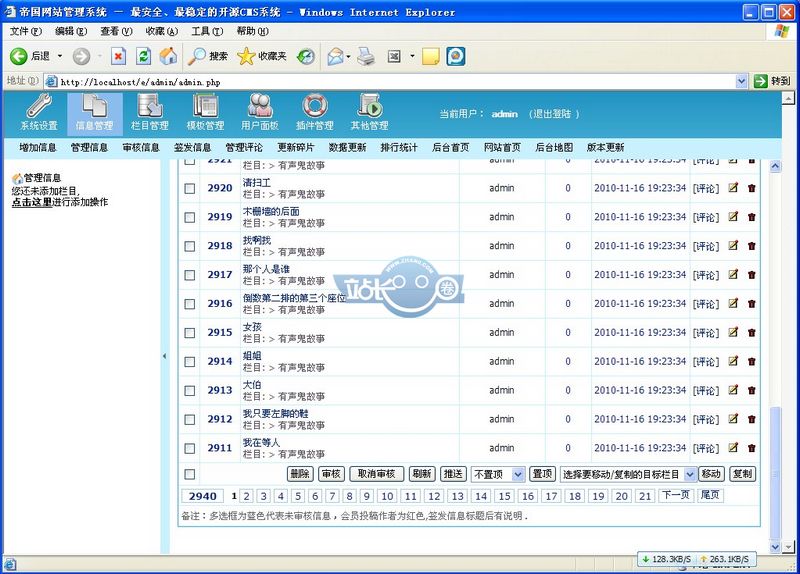This screenshot has width=800, height=574.
Task: Click the Print icon in toolbar
Action: (x=366, y=56)
